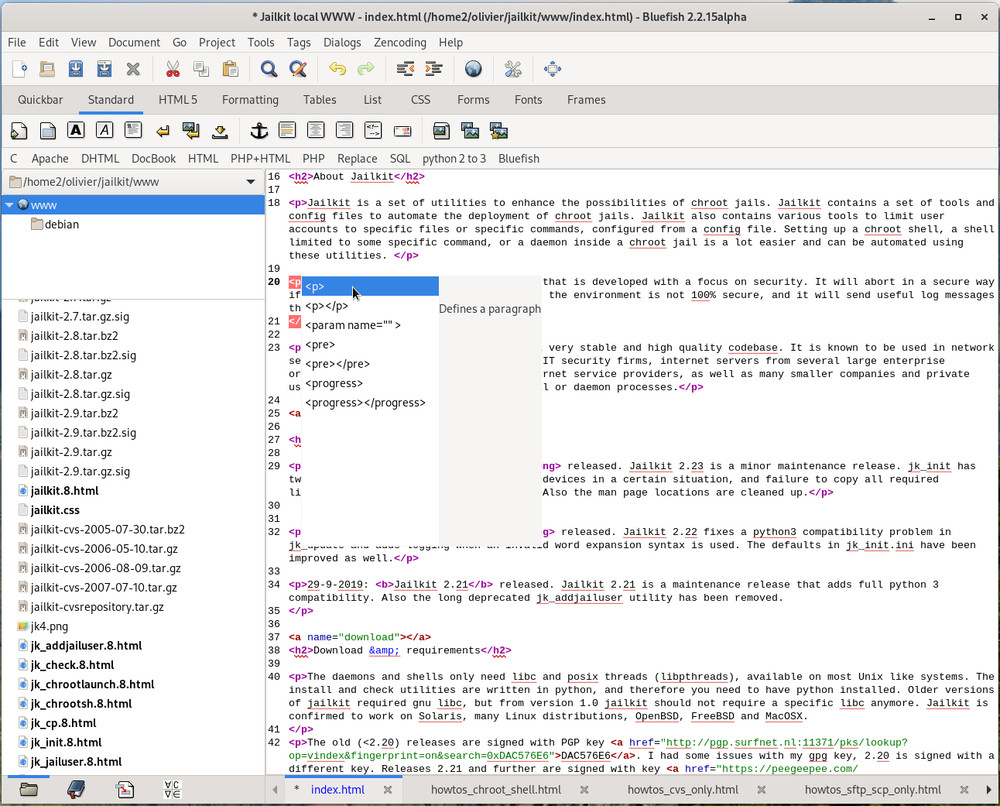Insert an anchor with the anchor icon
Viewport: 1000px width, 806px height.
point(258,130)
